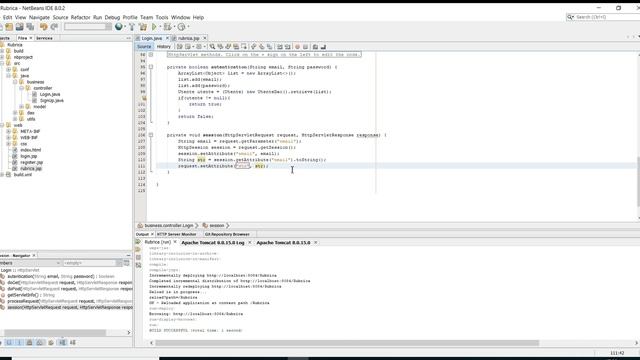The width and height of the screenshot is (640, 360).
Task: Expand the META-INF folder node
Action: 9,131
